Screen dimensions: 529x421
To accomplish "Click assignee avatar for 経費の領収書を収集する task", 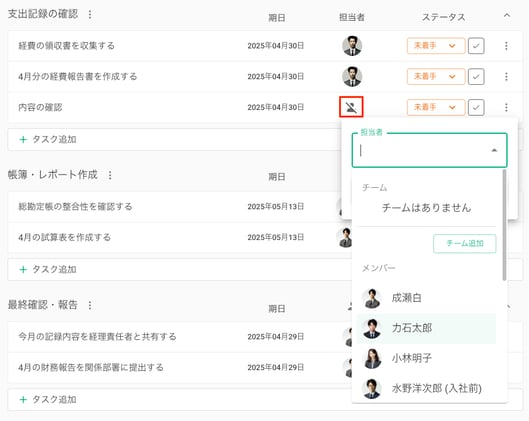I will (352, 46).
